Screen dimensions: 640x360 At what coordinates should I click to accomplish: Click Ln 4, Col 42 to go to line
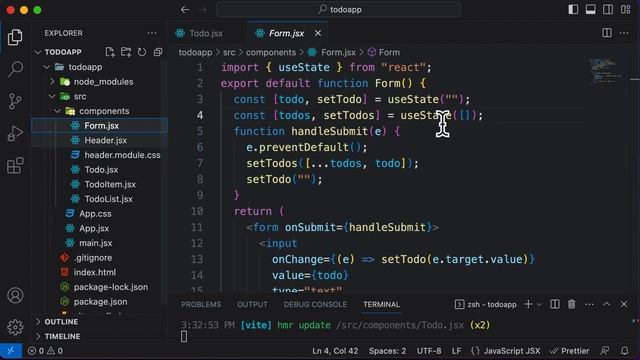click(x=335, y=351)
